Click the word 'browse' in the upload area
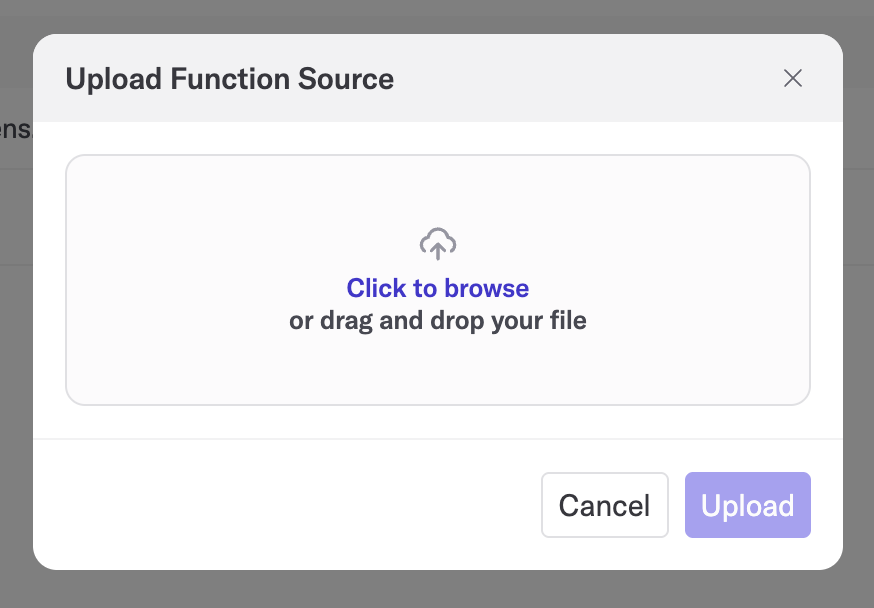Viewport: 874px width, 608px height. pos(487,288)
